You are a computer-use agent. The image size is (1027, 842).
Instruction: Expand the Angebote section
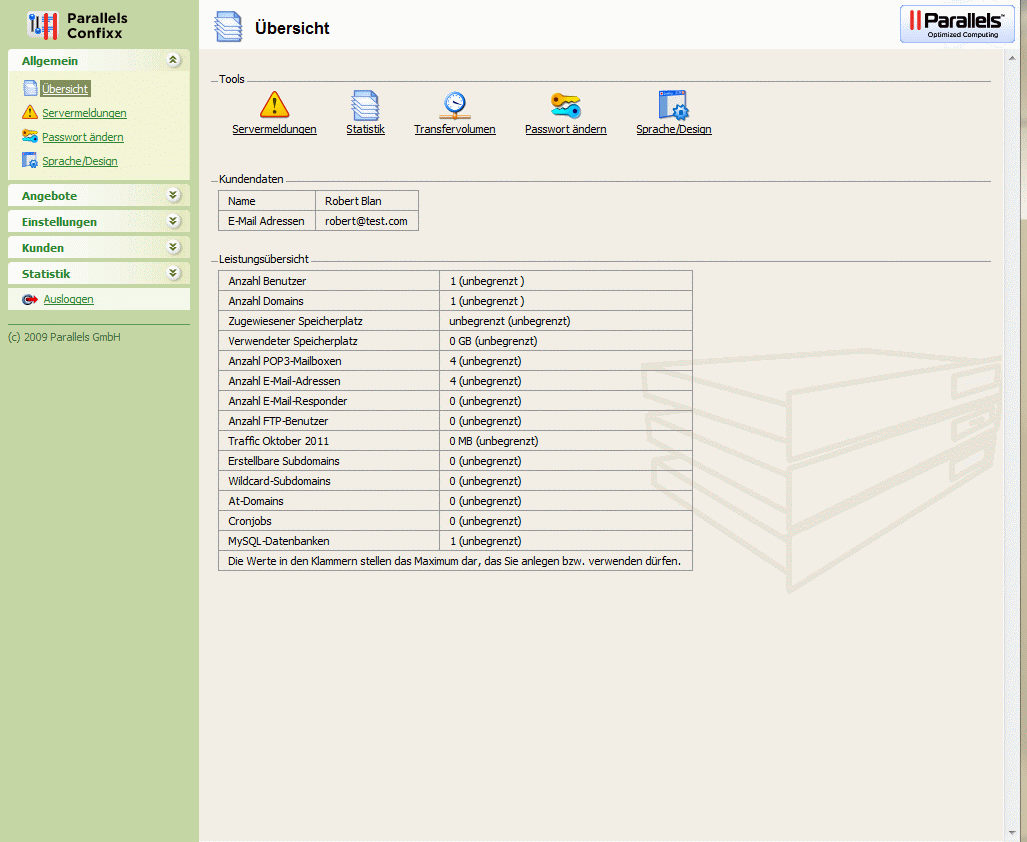tap(173, 196)
